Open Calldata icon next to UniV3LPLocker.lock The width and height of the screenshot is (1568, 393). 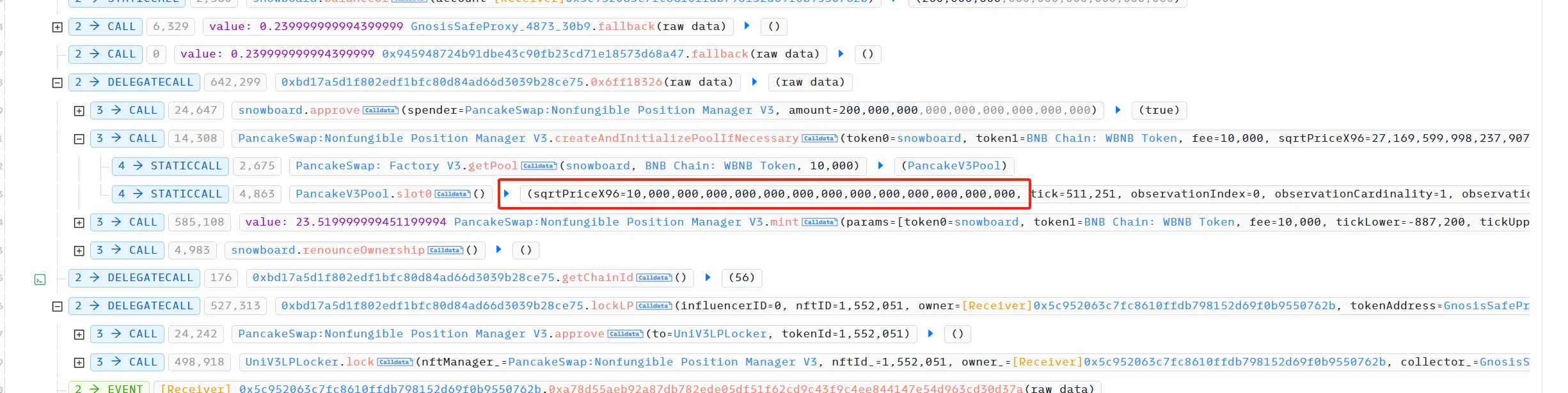click(x=395, y=362)
